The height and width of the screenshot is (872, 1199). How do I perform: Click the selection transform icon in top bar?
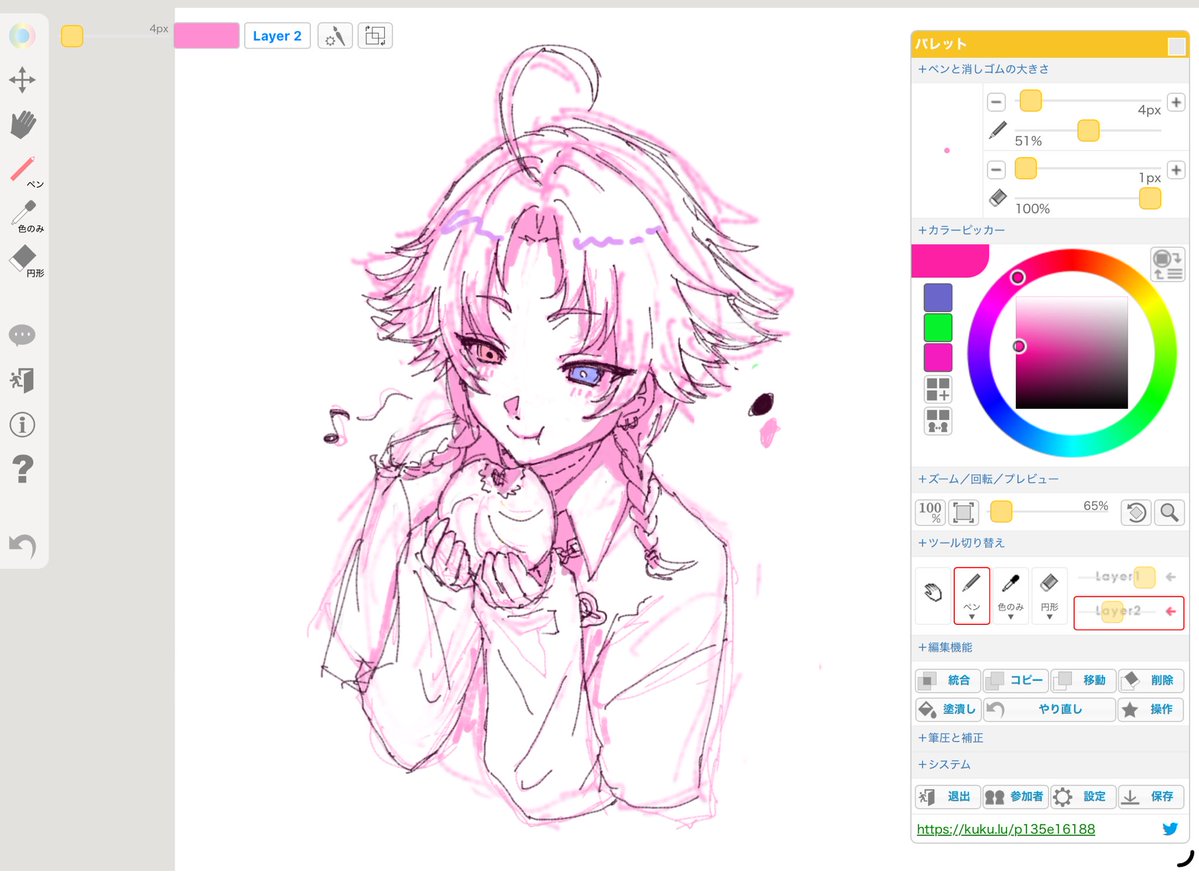375,36
